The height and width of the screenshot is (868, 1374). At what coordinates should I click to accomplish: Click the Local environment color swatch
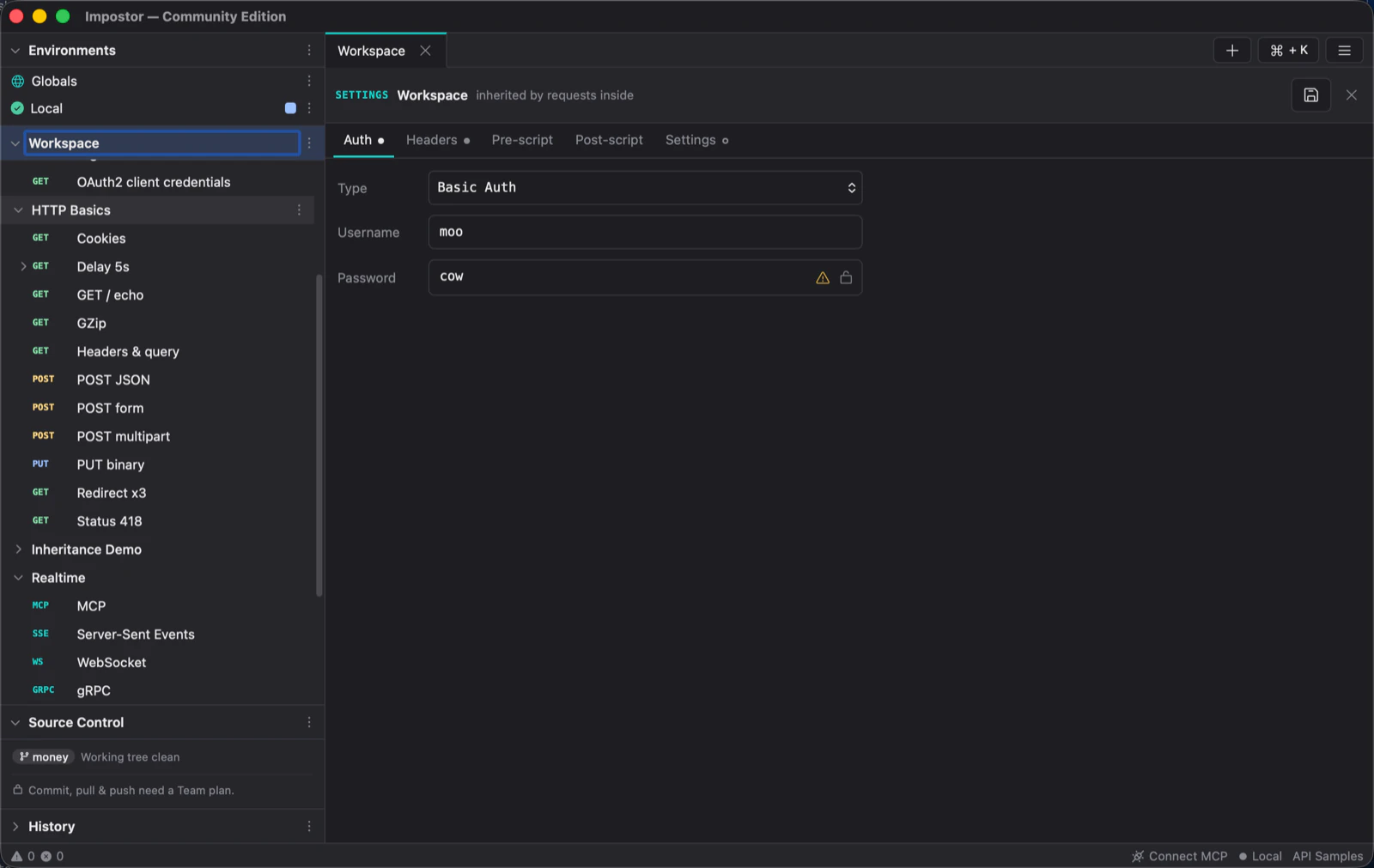coord(290,108)
